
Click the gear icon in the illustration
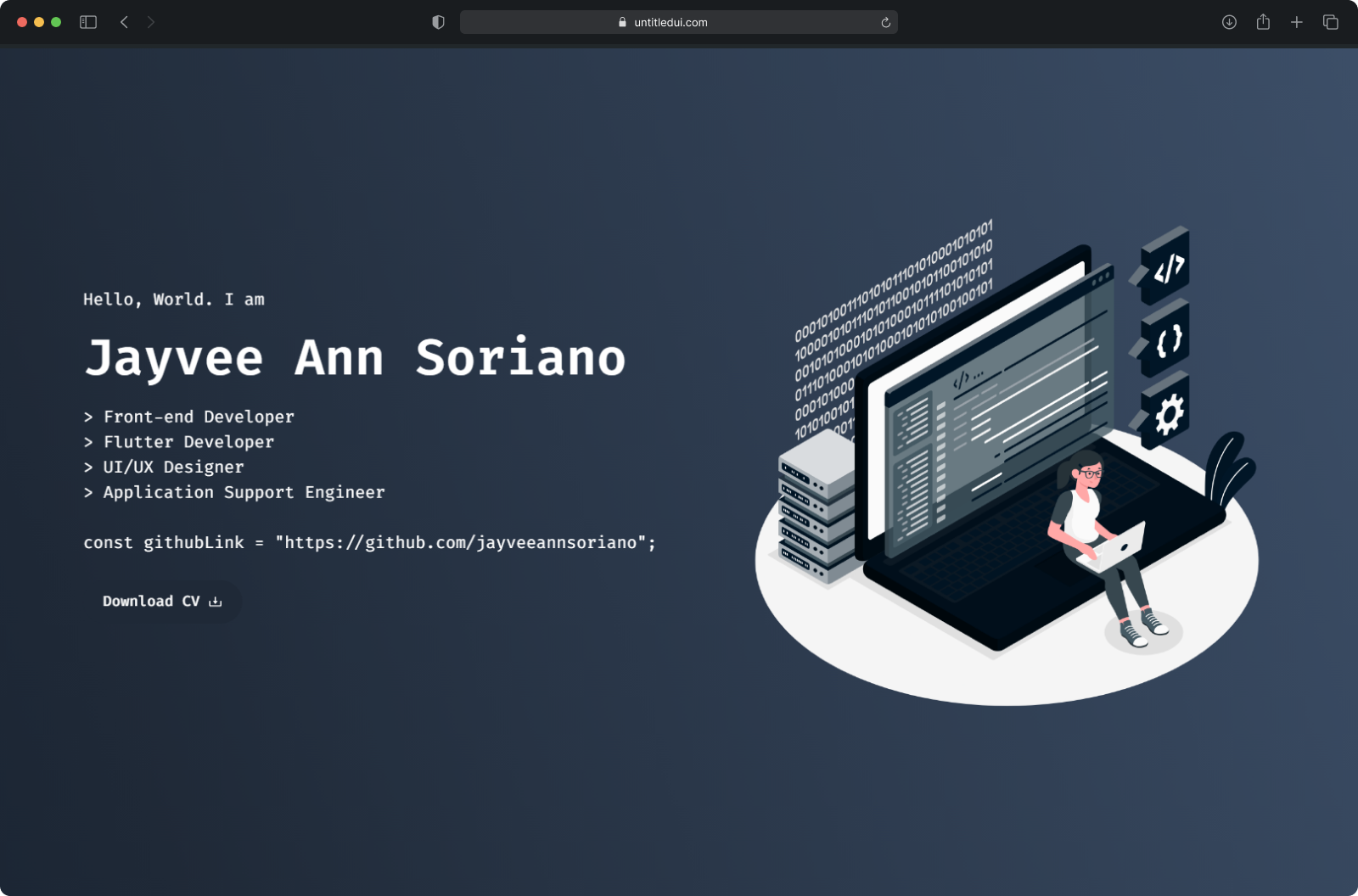(x=1168, y=415)
